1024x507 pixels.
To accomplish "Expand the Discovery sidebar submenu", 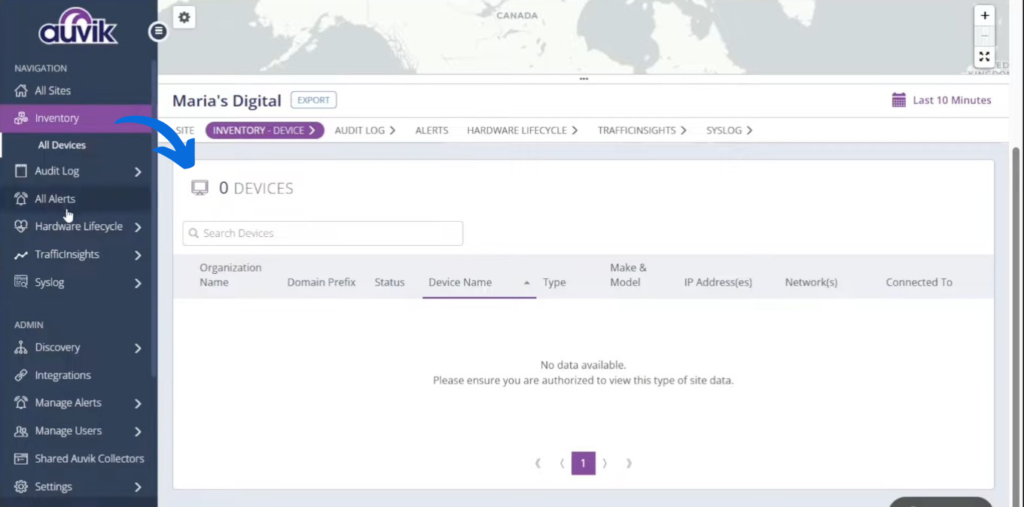I will pos(138,348).
